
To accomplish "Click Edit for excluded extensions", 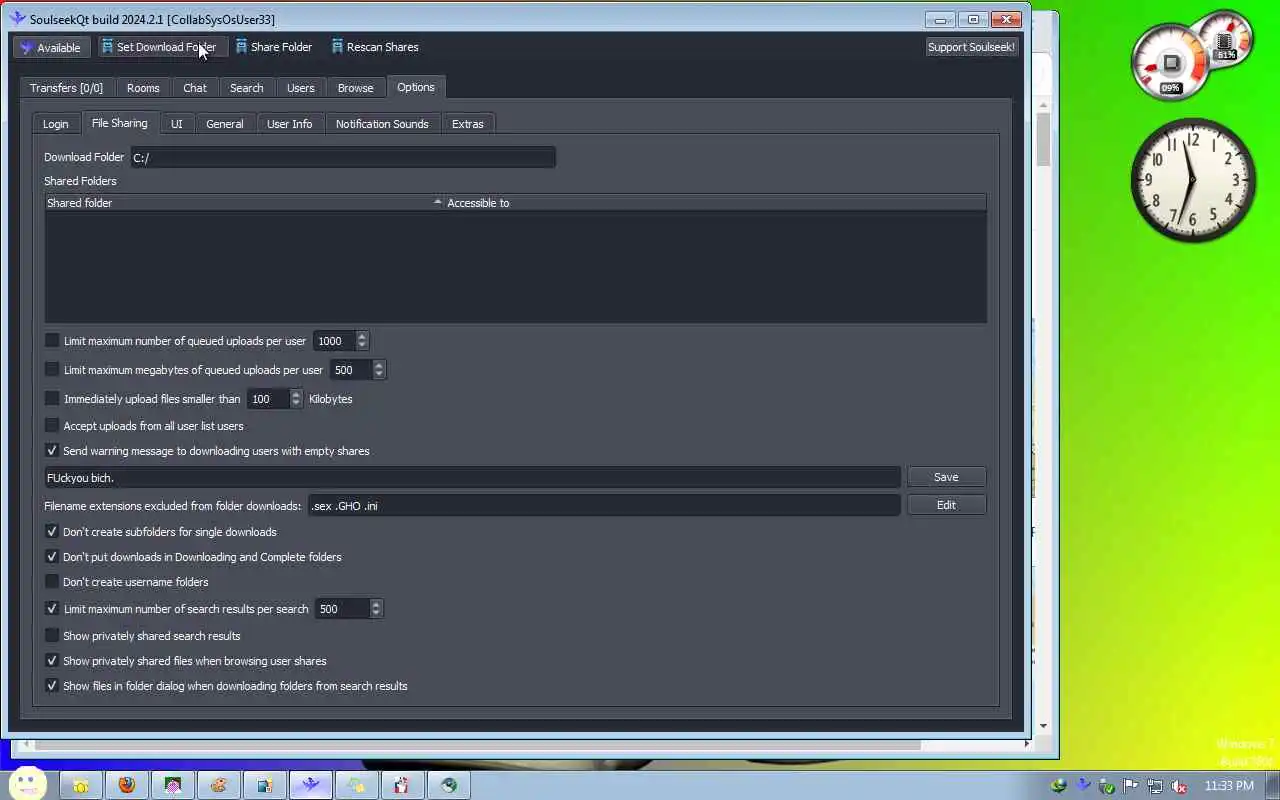I will [946, 505].
